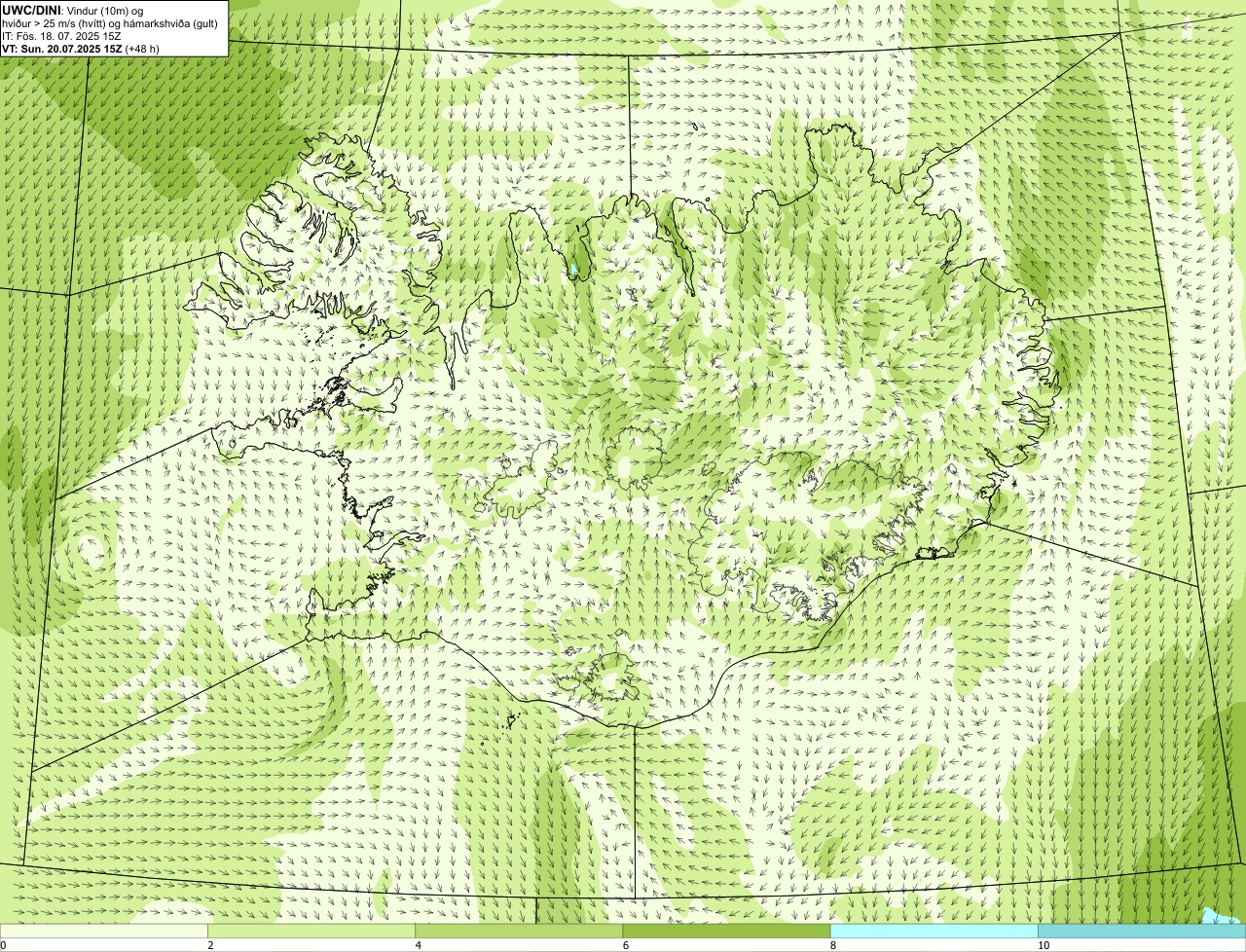Viewport: 1246px width, 952px height.
Task: Click the "hviður > 25 m/s (hvítt)" description line
Action: click(x=110, y=22)
